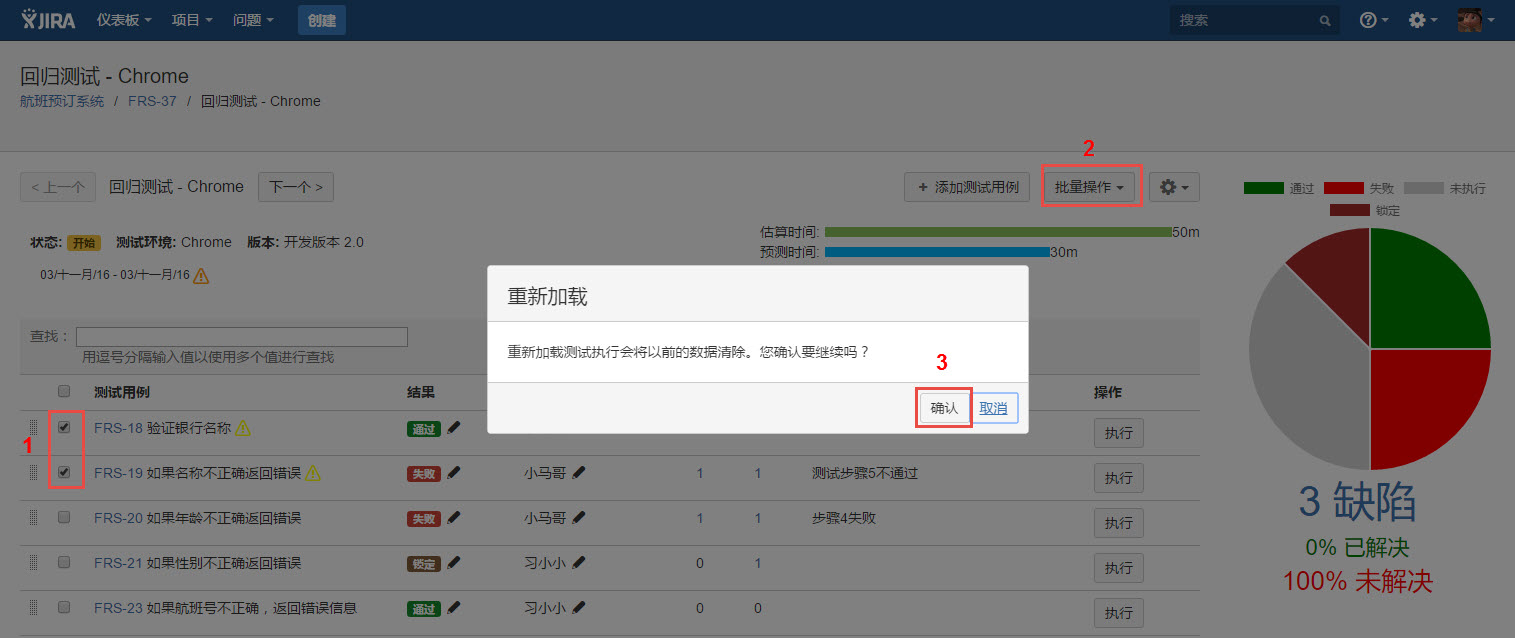The image size is (1515, 638).
Task: Execute the FRS-21 test with 执行
Action: click(x=1118, y=568)
